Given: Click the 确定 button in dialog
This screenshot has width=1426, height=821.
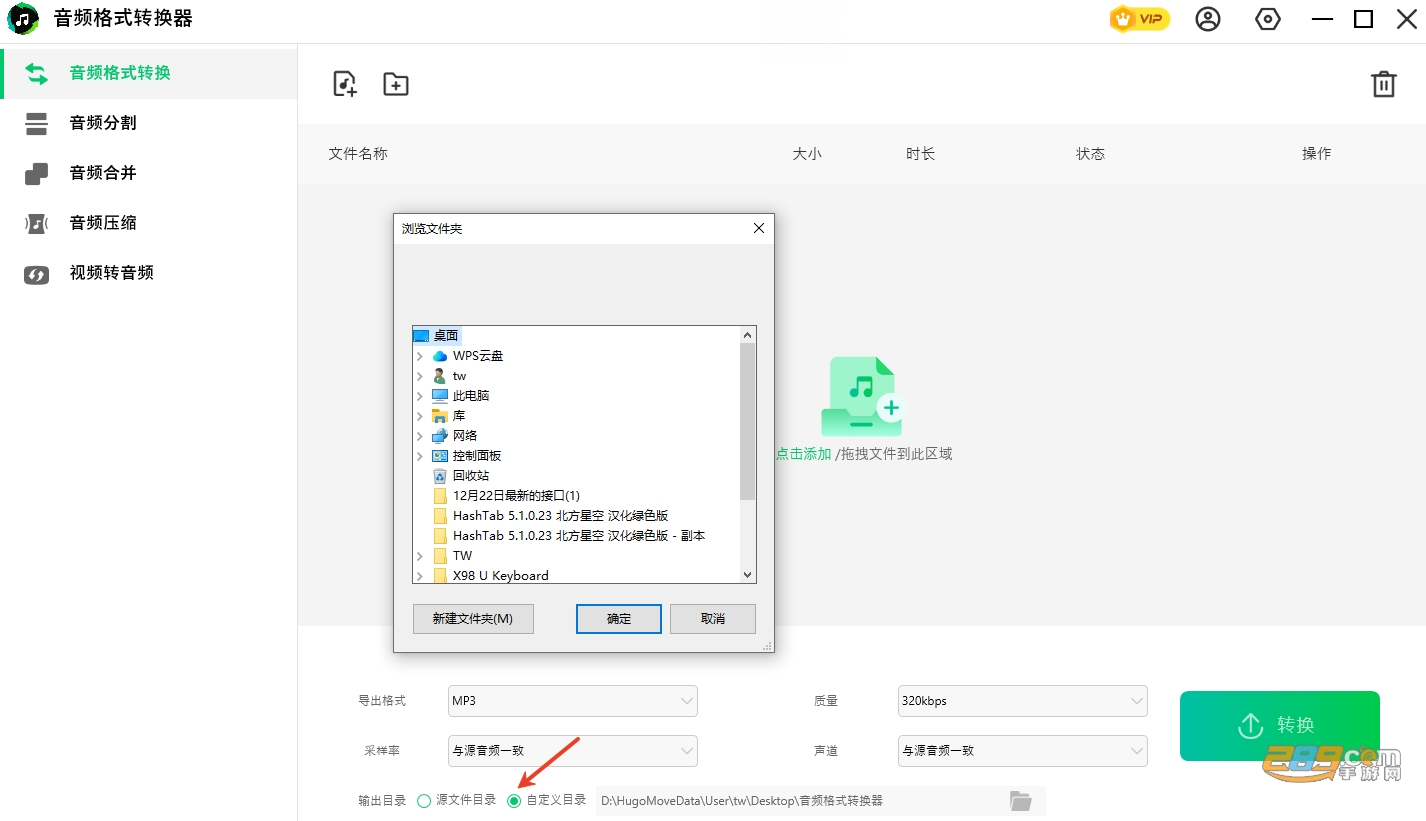Looking at the screenshot, I should (619, 619).
